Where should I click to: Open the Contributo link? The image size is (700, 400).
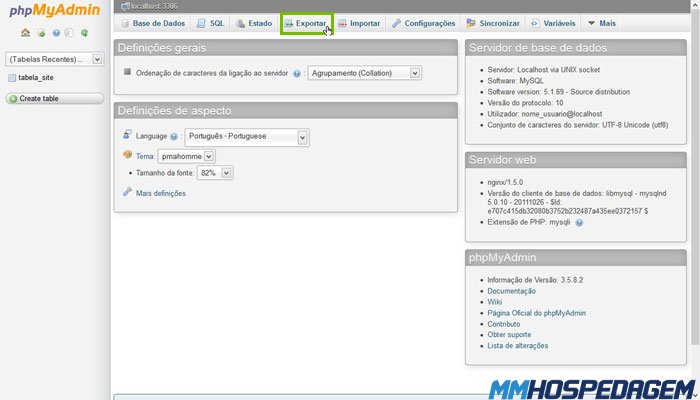(x=504, y=324)
